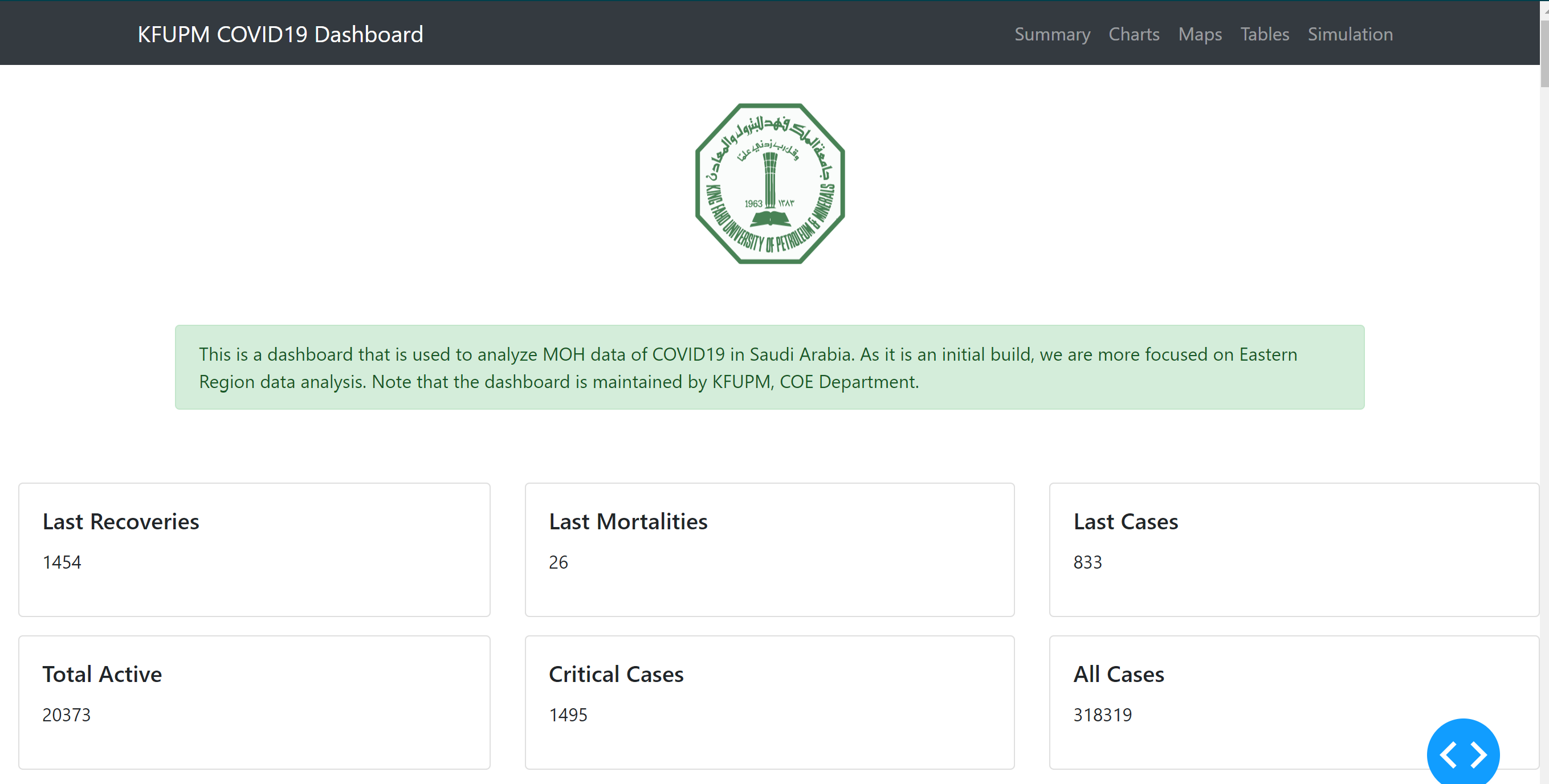The width and height of the screenshot is (1549, 784).
Task: Click the 1454 recoveries value
Action: coord(62,562)
